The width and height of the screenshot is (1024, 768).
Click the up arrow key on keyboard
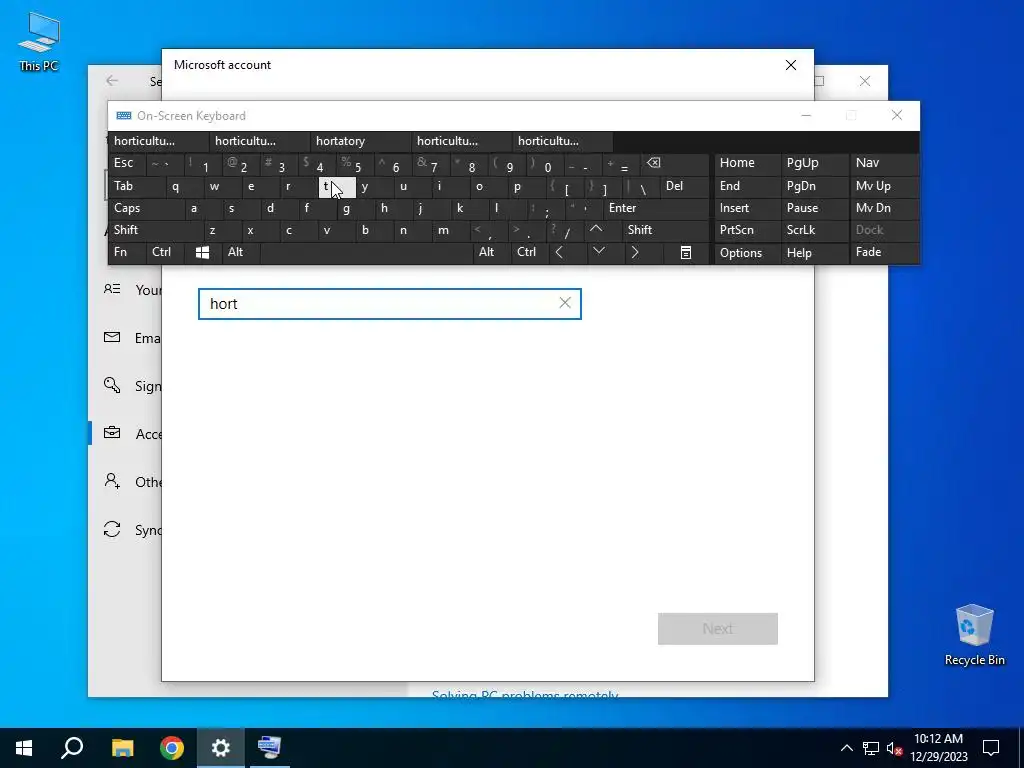pyautogui.click(x=596, y=230)
